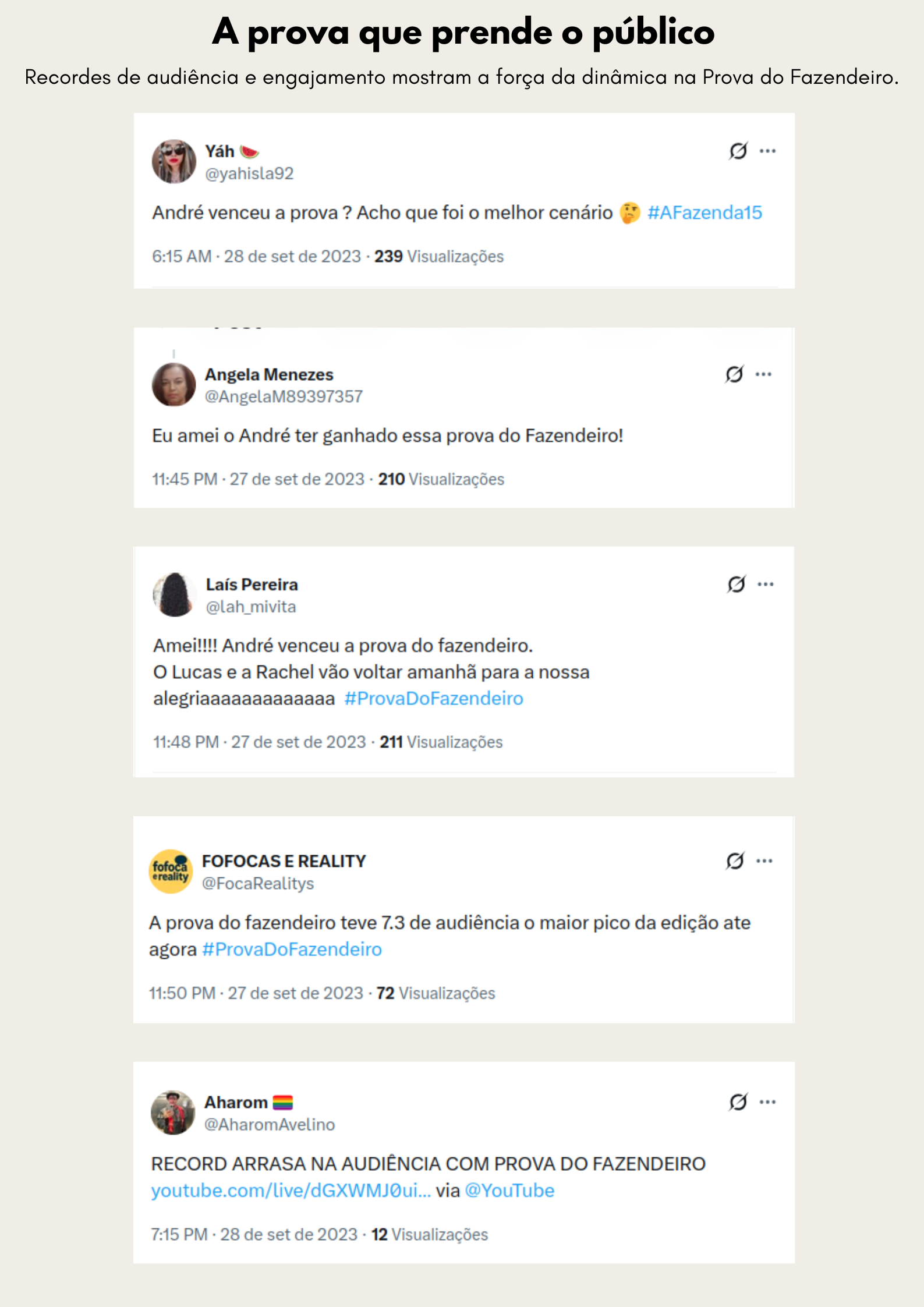924x1307 pixels.
Task: Open #ProvaDoFazendeiro hashtag in Laís Pereira's tweet
Action: [x=434, y=699]
